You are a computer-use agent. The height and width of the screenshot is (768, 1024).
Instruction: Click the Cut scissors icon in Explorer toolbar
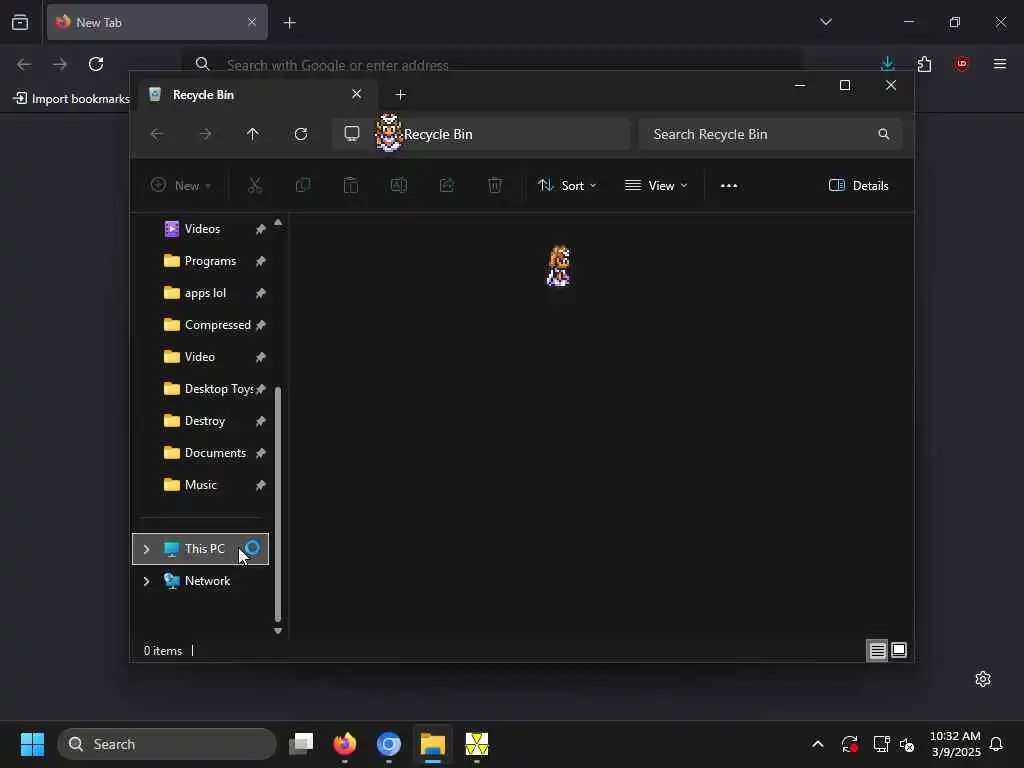255,185
